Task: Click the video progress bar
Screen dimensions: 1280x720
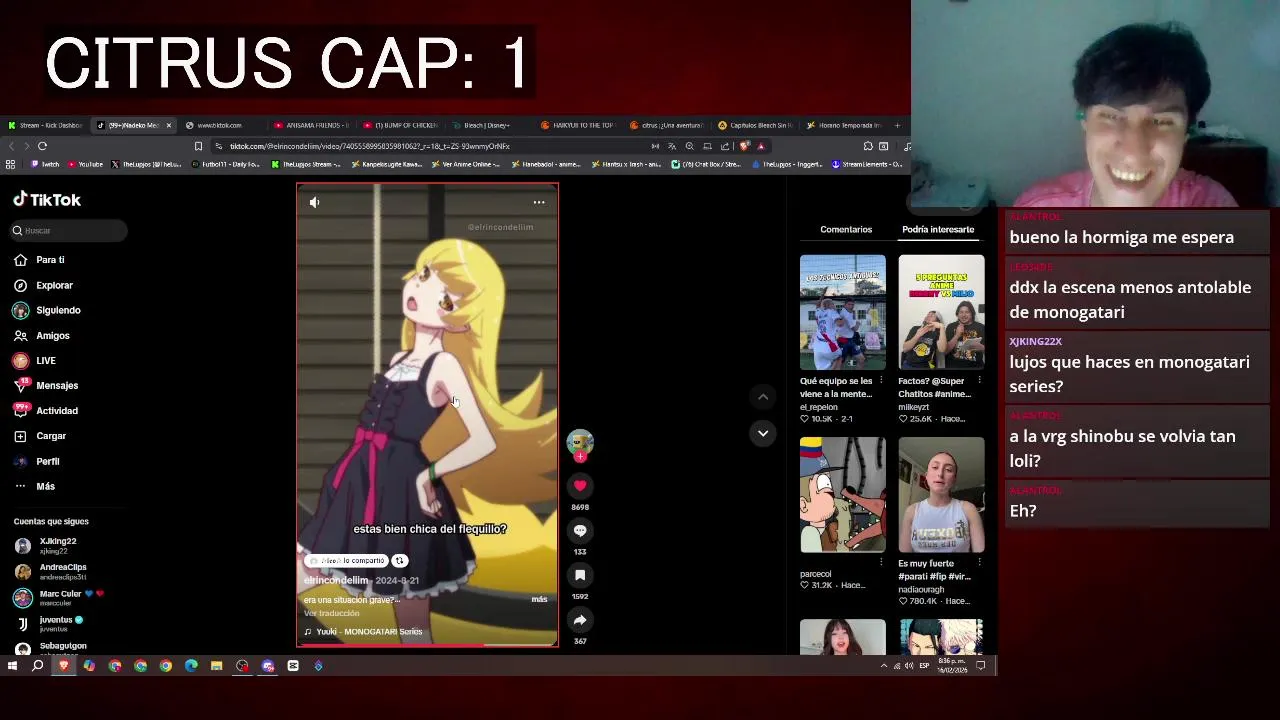Action: 427,645
